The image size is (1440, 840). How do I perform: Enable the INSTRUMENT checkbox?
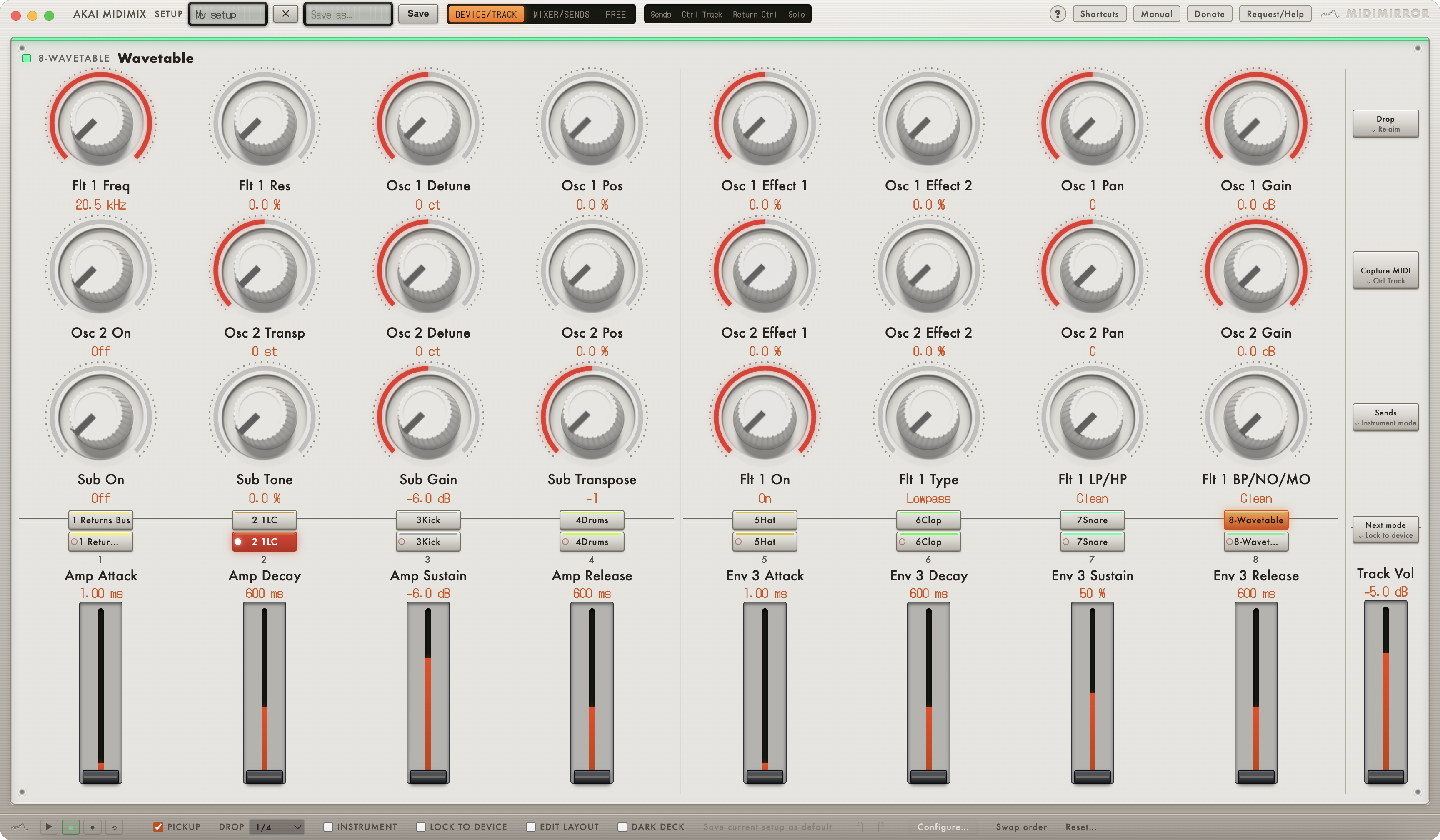[x=328, y=826]
